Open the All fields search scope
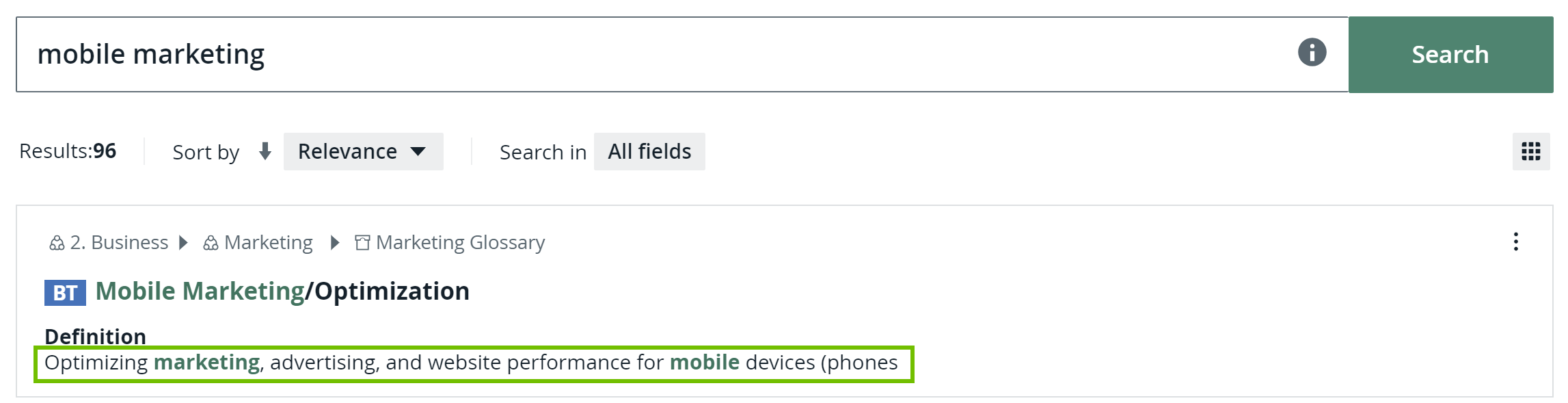Screen dimensions: 1568x403 (x=649, y=151)
